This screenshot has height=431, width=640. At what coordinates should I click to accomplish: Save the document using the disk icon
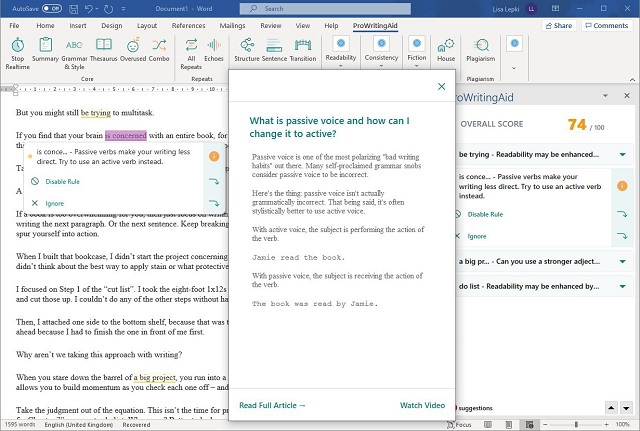pyautogui.click(x=73, y=9)
